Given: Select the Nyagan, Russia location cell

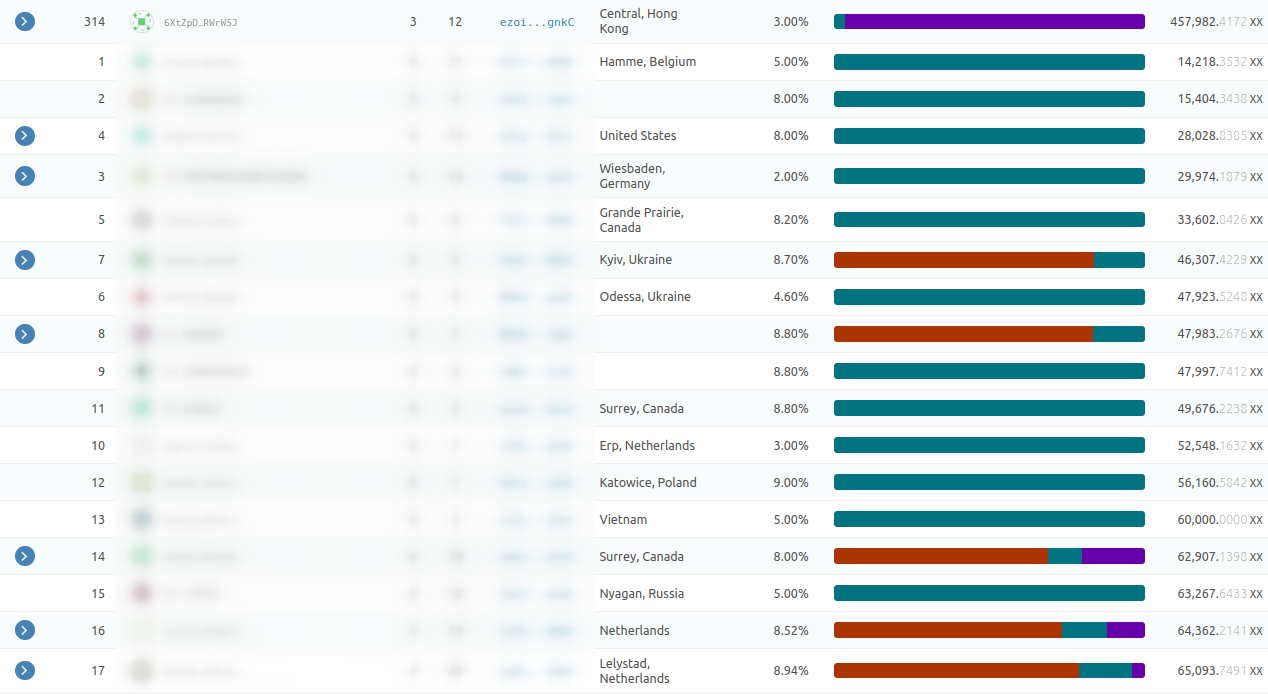Looking at the screenshot, I should 642,594.
